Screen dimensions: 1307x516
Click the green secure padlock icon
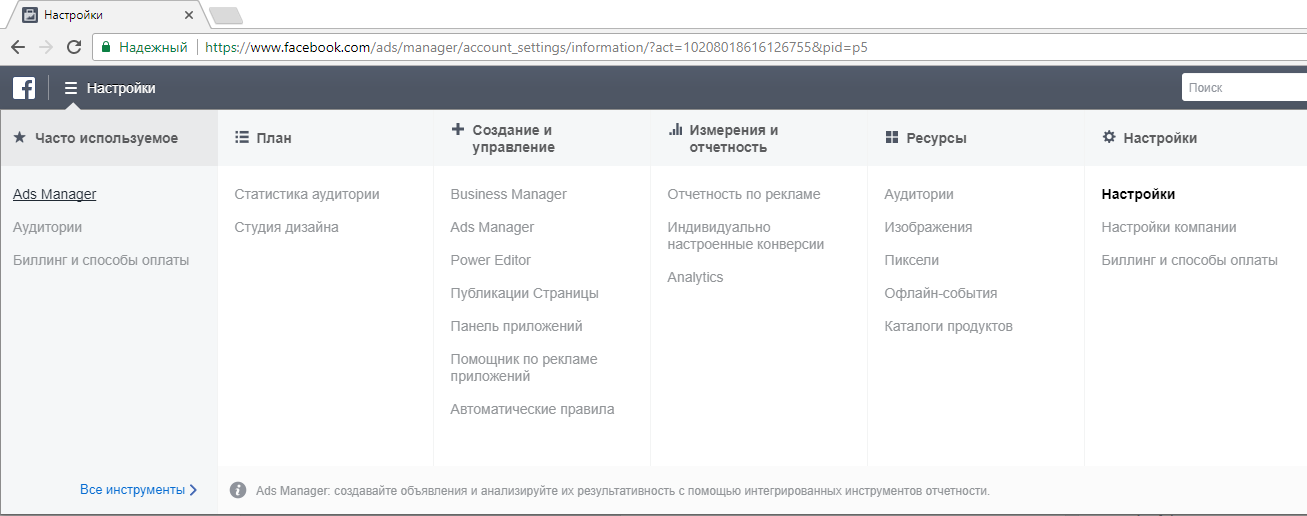tap(106, 47)
